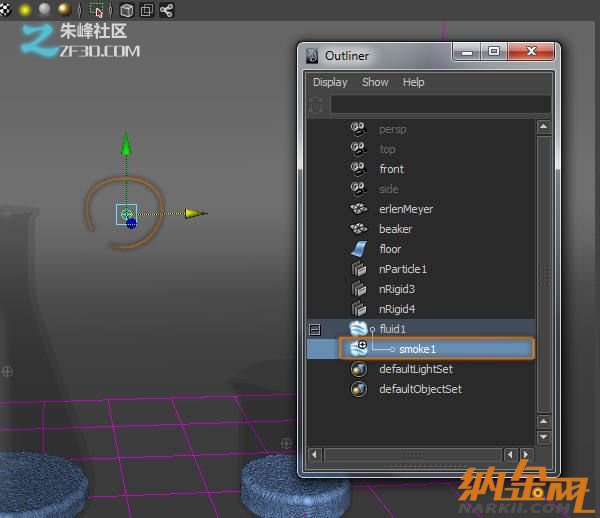Click the nParticle1 node icon

[x=359, y=269]
